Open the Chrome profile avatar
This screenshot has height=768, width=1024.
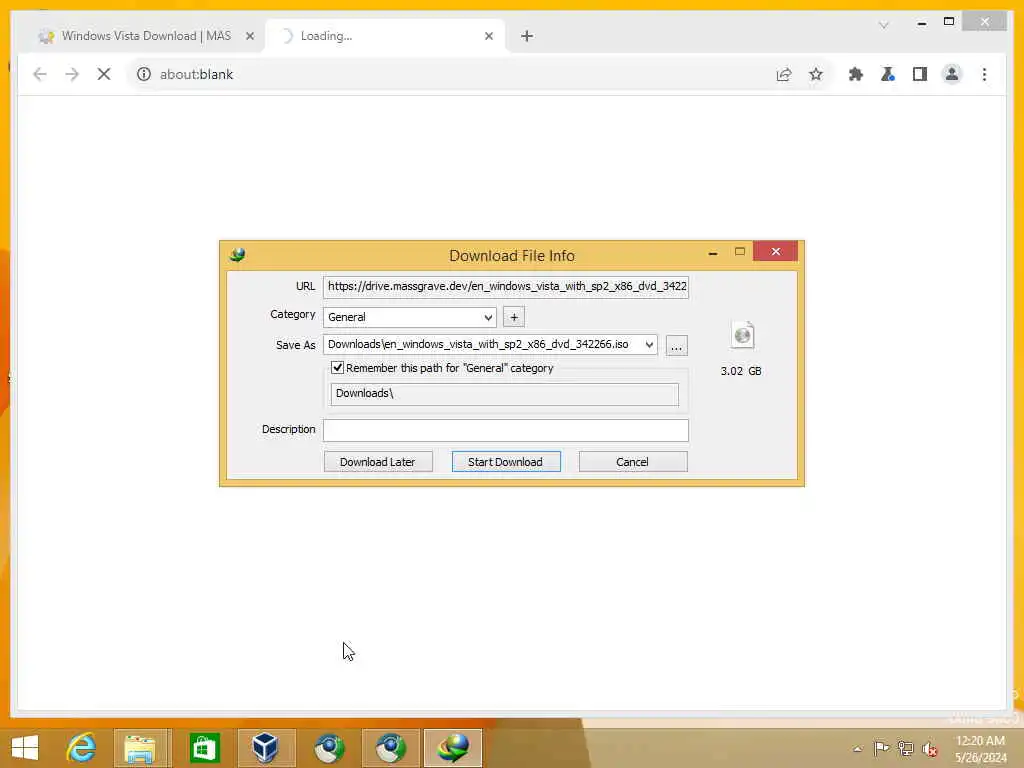(x=952, y=74)
